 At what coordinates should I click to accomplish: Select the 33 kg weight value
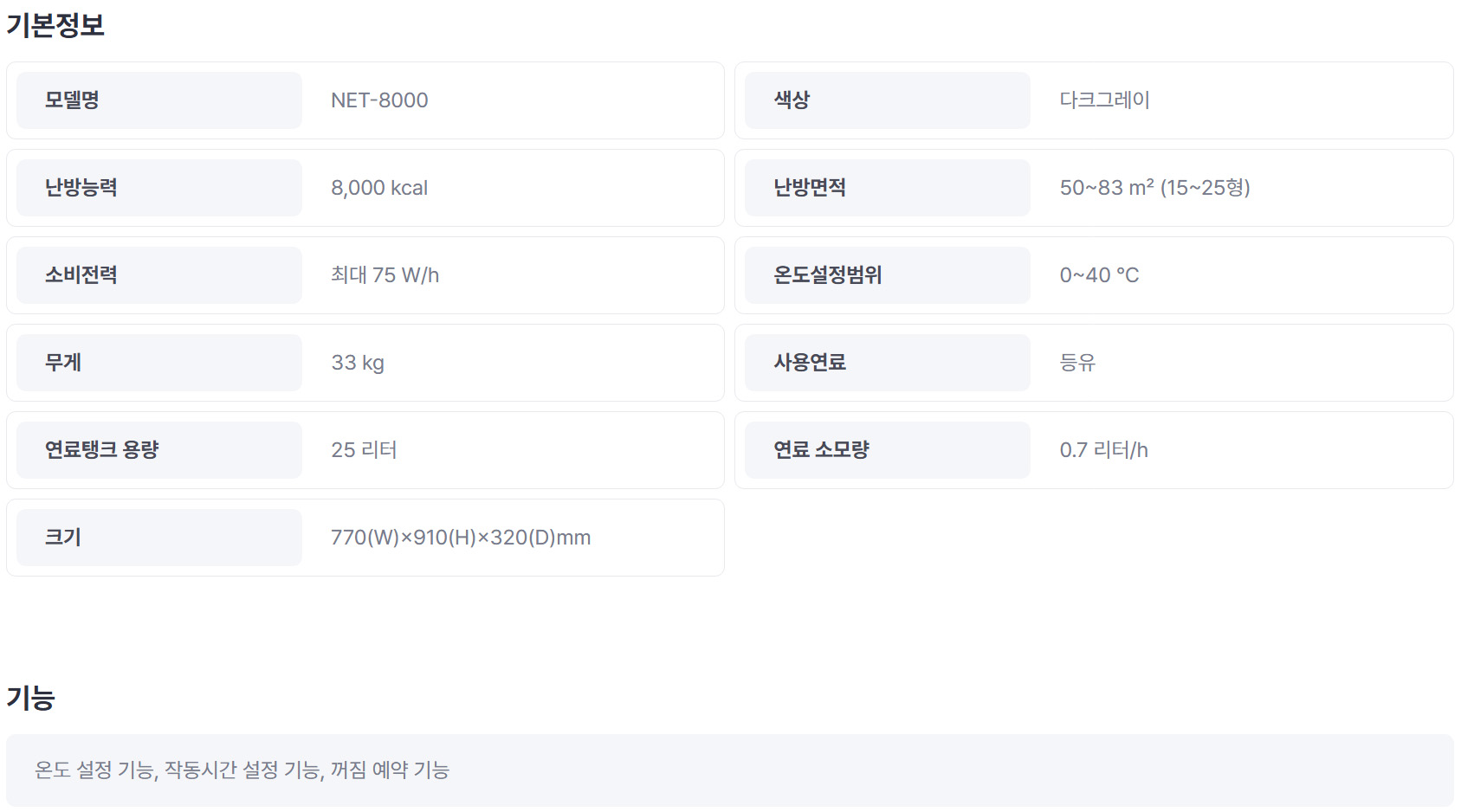point(358,363)
